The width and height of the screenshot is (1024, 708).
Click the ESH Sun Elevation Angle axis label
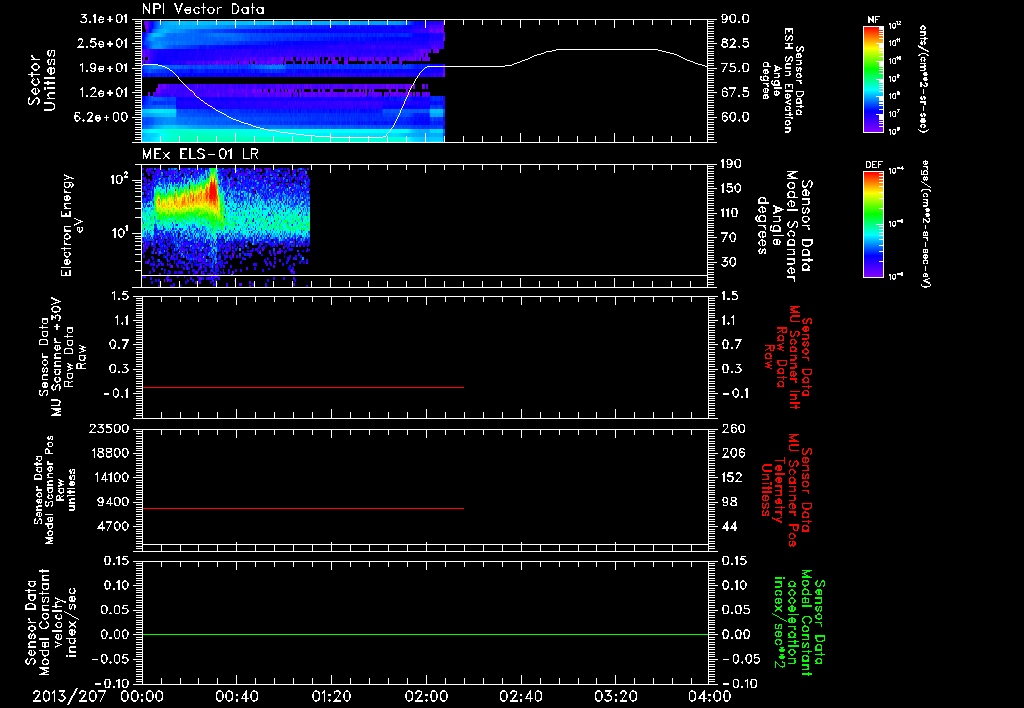pyautogui.click(x=782, y=80)
